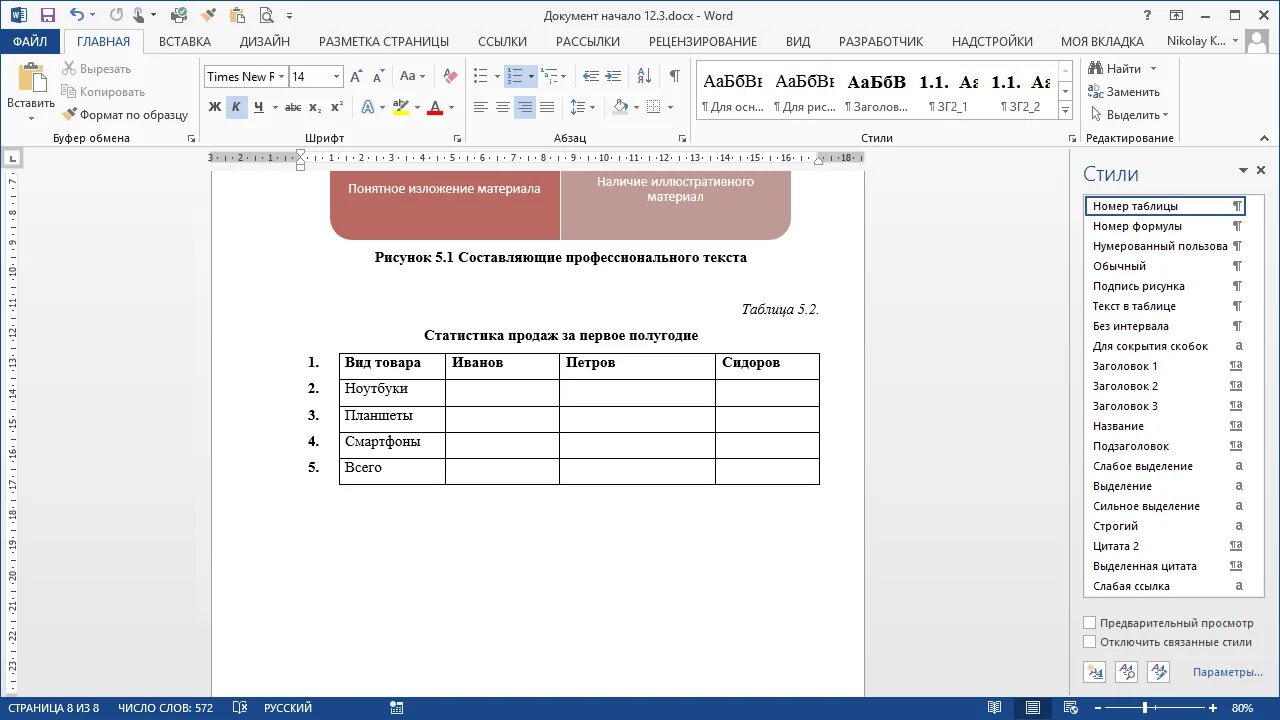
Task: Center the paragraph text
Action: (x=503, y=107)
